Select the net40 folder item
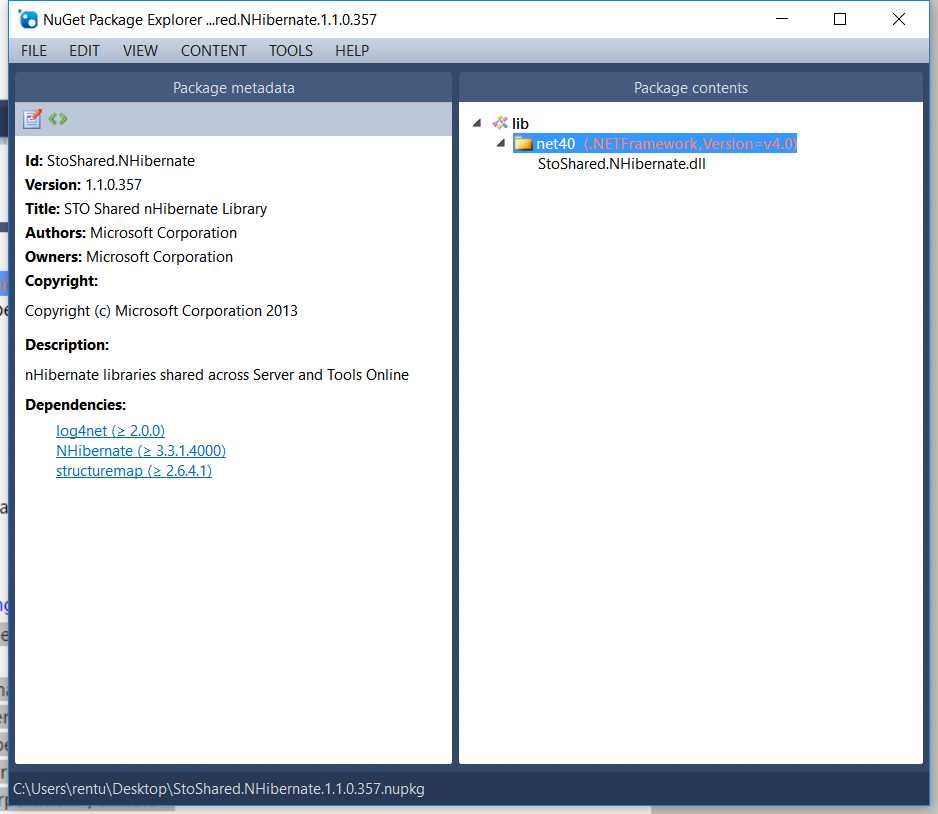 (x=655, y=144)
